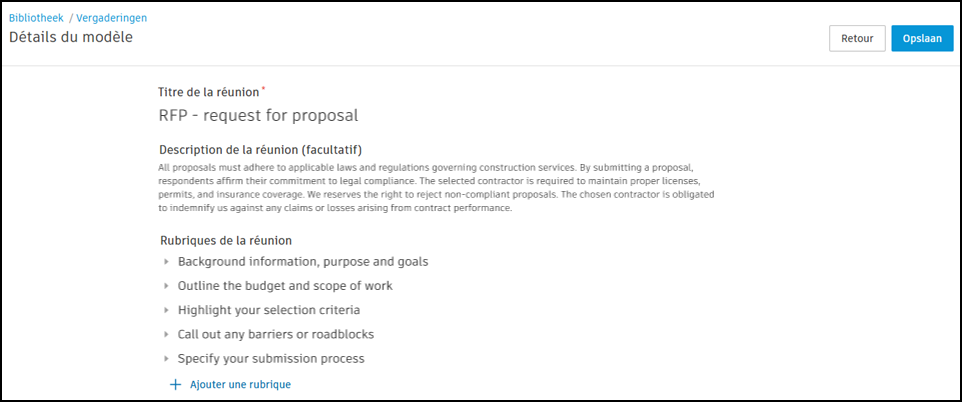This screenshot has height=402, width=962.
Task: Click into the meeting description text
Action: tap(440, 187)
